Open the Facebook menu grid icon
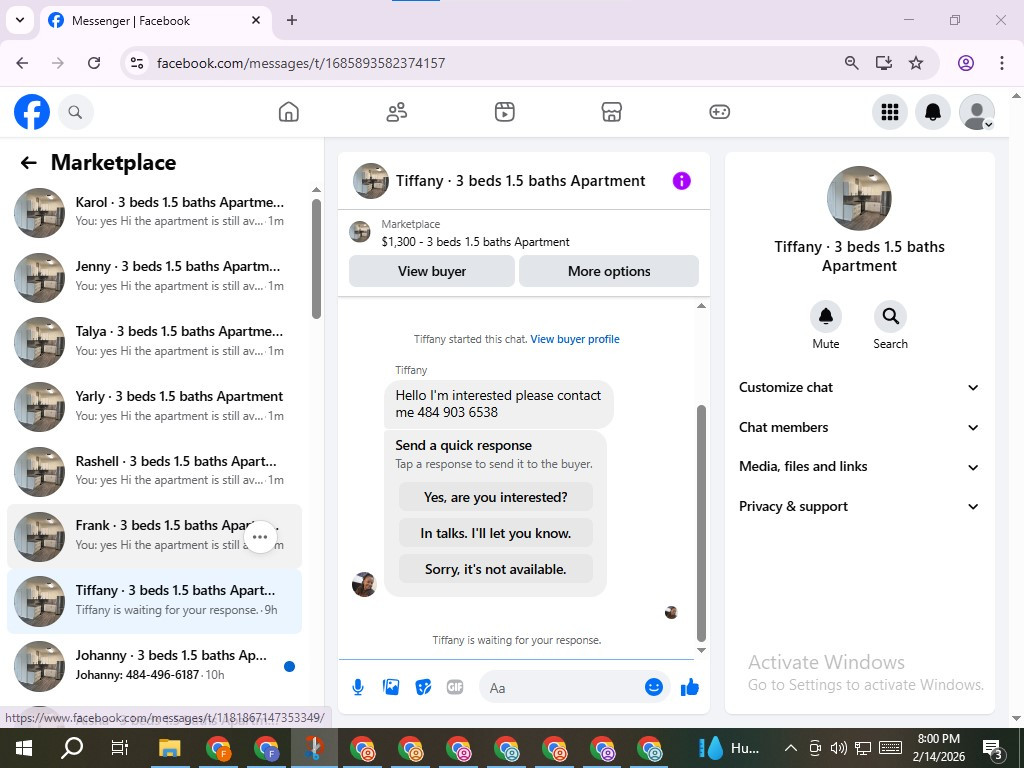 [889, 112]
